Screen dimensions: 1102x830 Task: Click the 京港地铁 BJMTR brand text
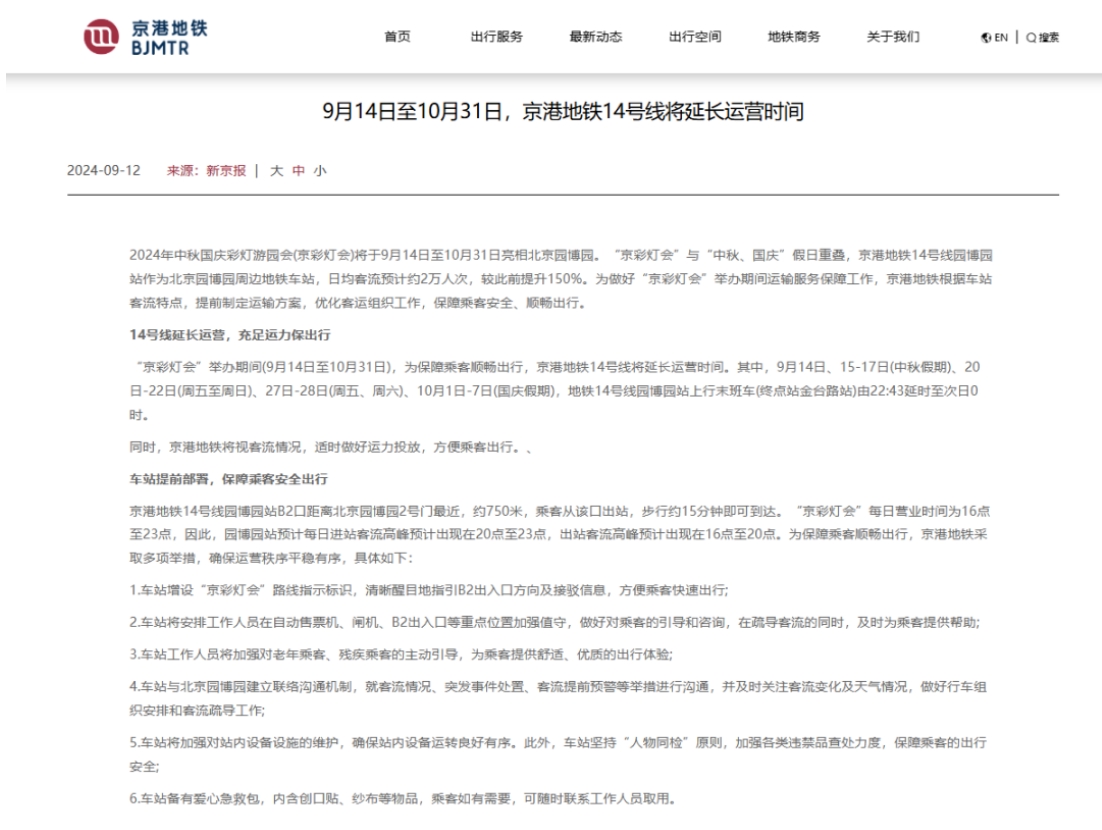[x=169, y=37]
